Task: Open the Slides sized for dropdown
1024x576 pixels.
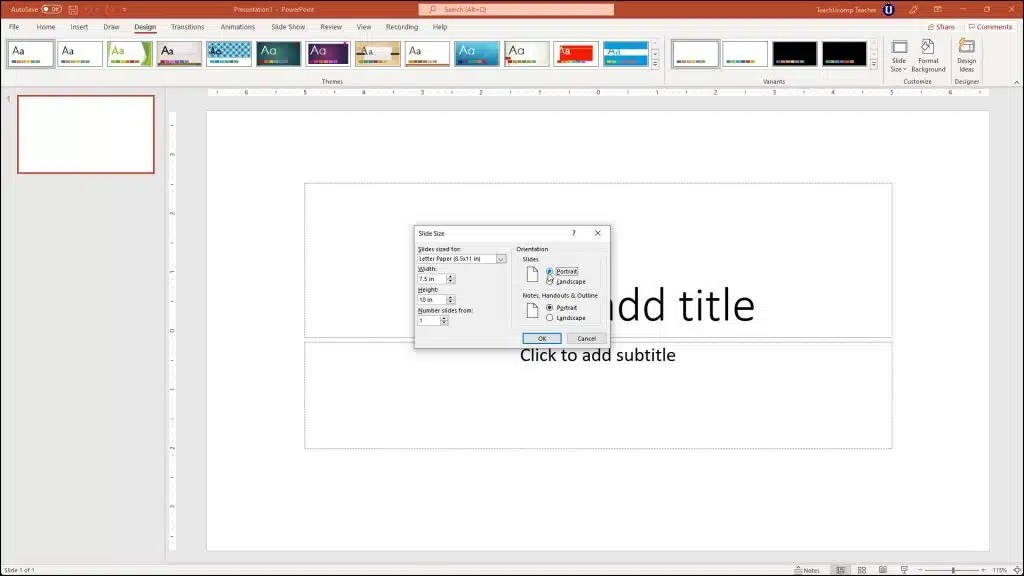Action: point(500,258)
